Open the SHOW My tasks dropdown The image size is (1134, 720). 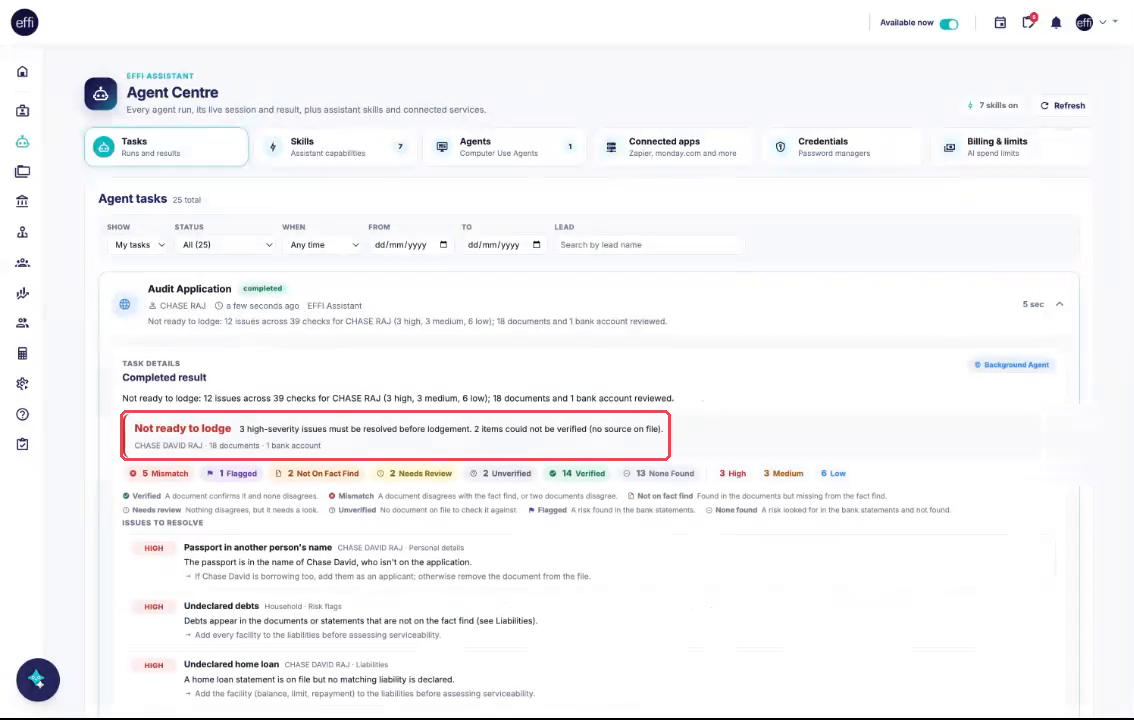(x=140, y=245)
